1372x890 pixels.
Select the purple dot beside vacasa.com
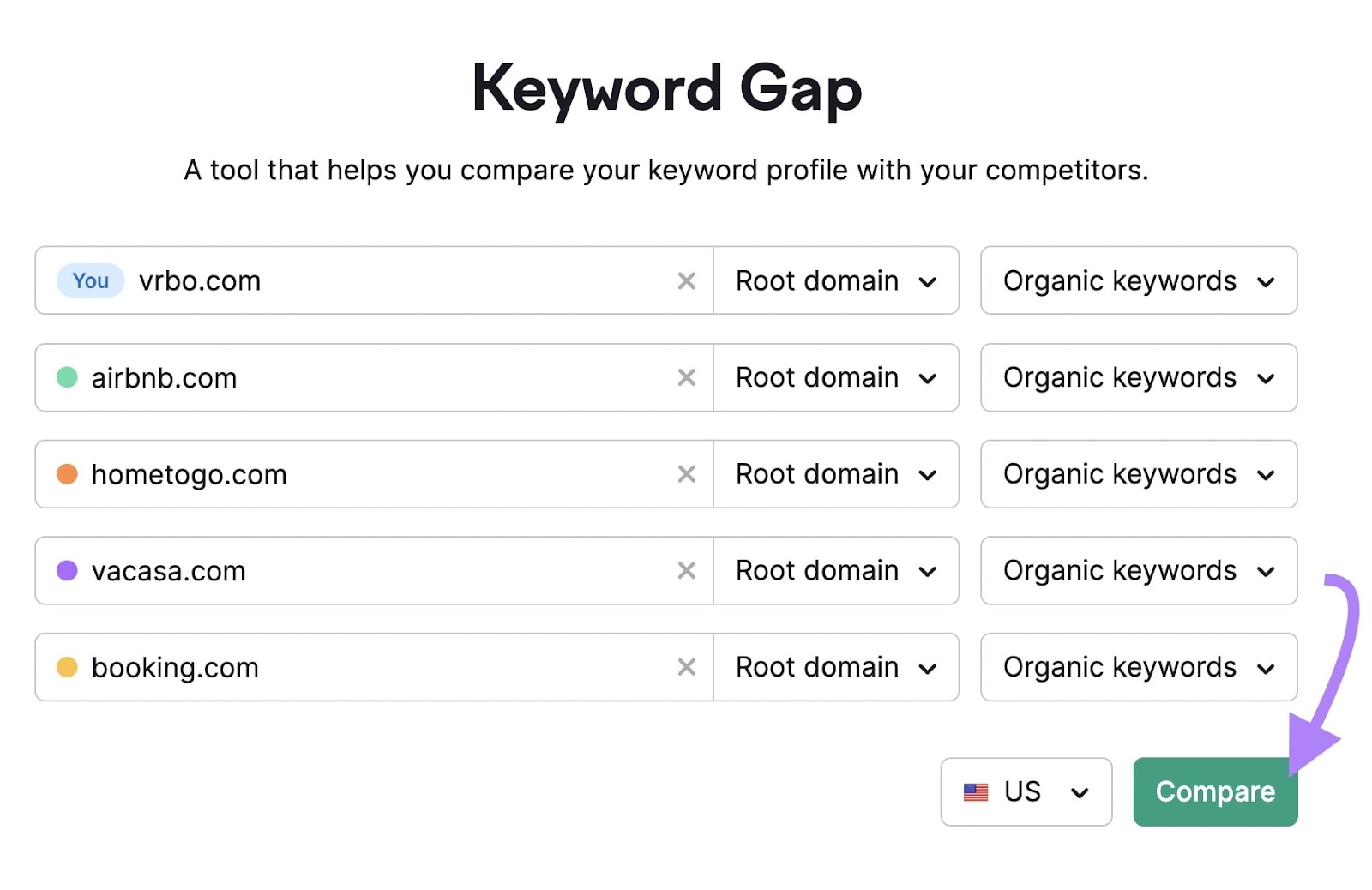pyautogui.click(x=67, y=570)
